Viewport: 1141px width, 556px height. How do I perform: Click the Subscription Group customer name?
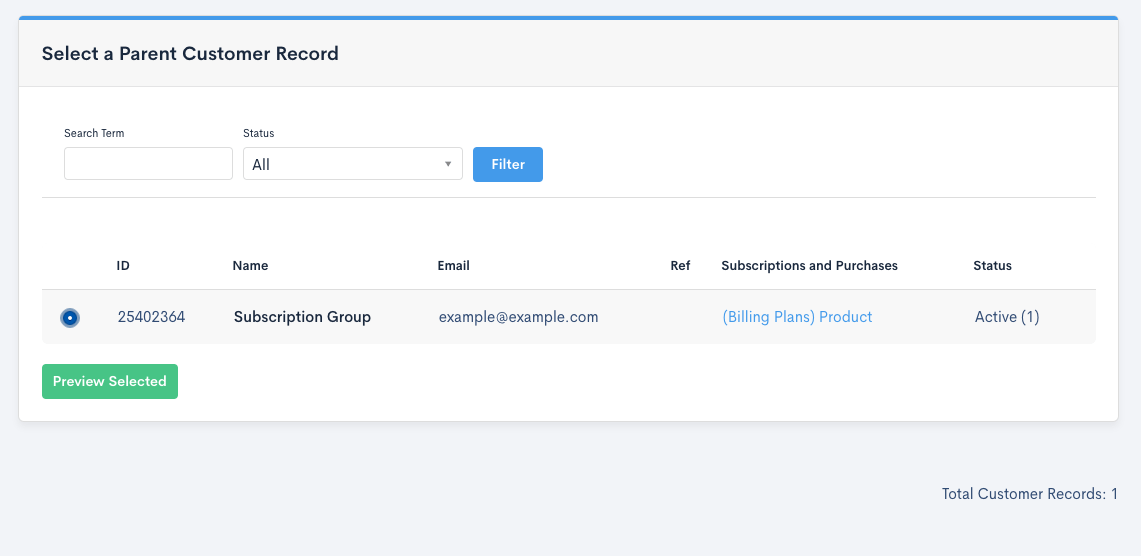coord(302,317)
